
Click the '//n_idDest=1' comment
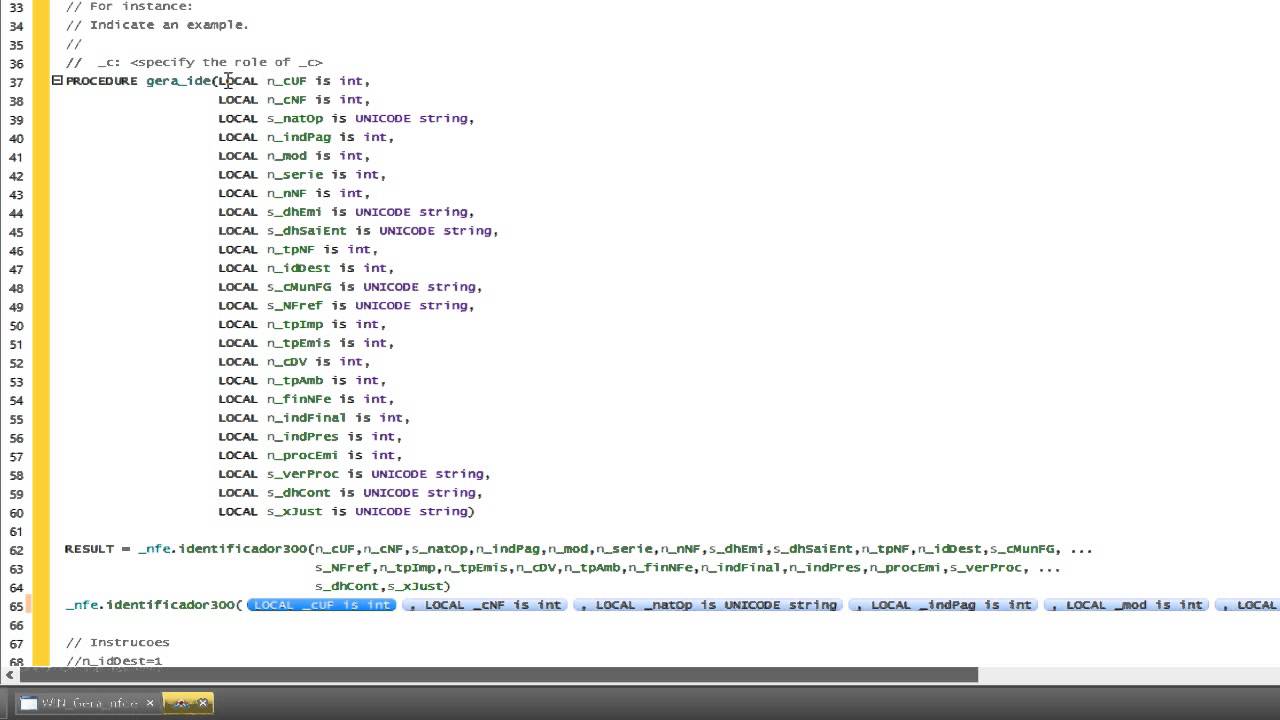pos(114,661)
